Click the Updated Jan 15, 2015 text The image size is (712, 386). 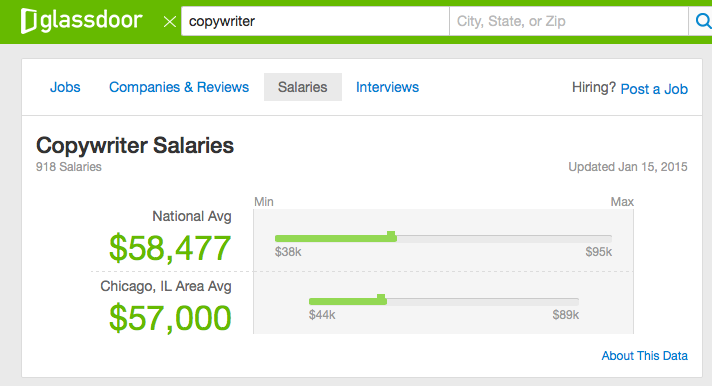pos(628,167)
